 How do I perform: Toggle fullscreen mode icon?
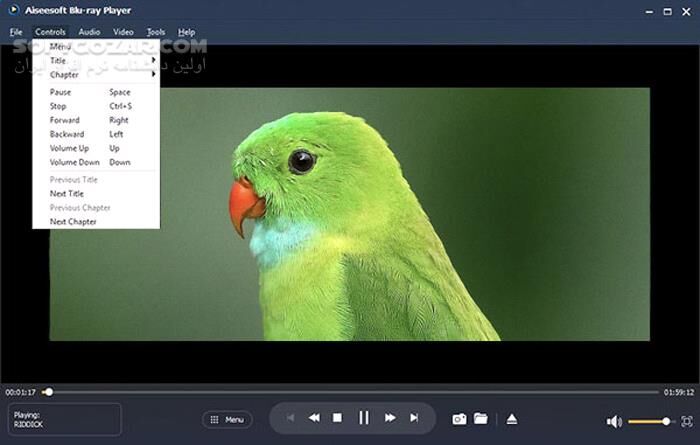tap(686, 422)
